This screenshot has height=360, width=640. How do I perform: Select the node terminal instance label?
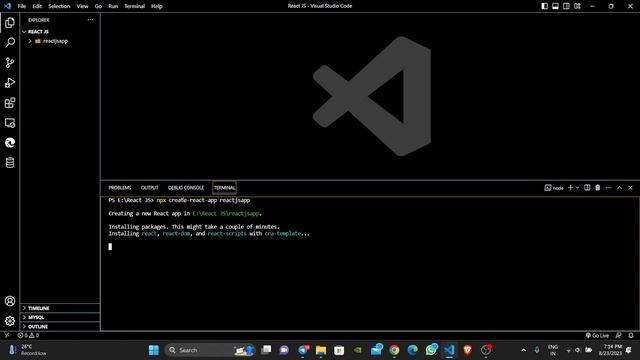pos(554,188)
